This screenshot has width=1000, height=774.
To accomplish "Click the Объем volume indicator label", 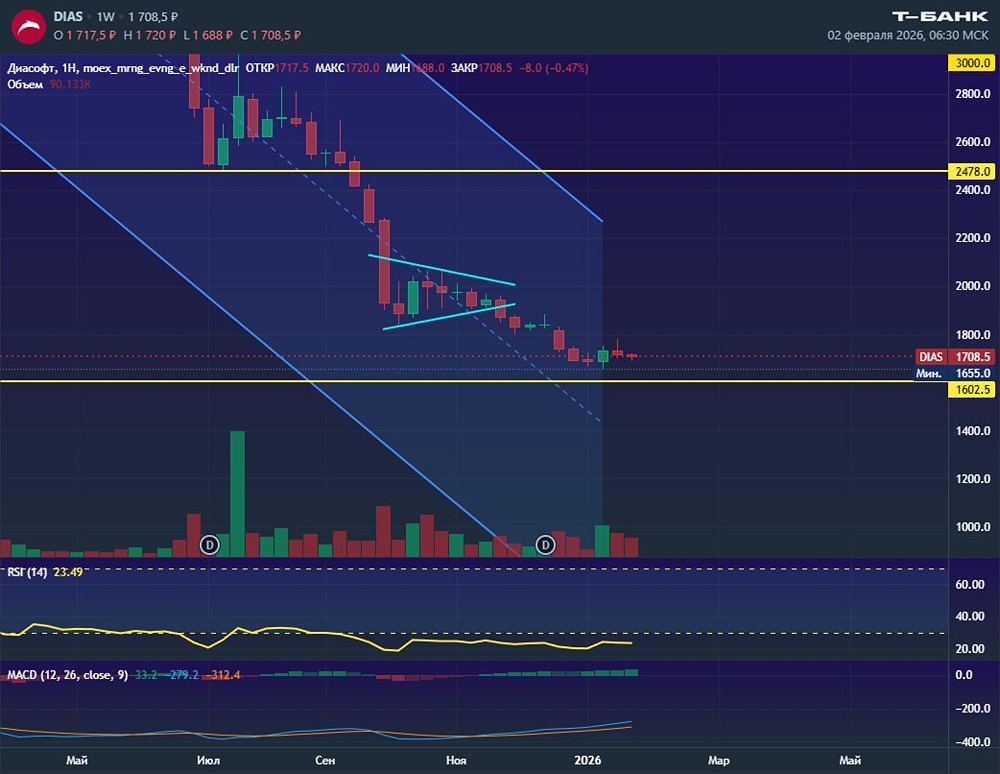I will [25, 84].
